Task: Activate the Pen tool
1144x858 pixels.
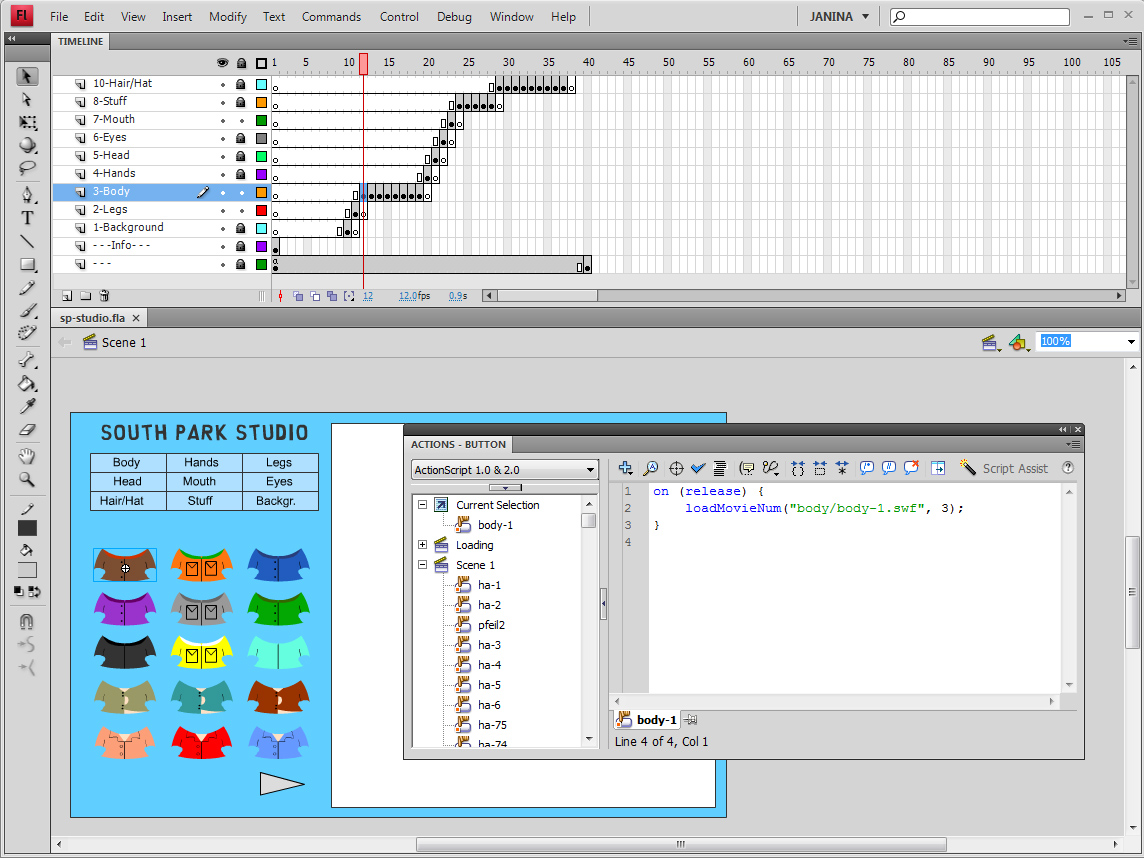Action: coord(27,195)
